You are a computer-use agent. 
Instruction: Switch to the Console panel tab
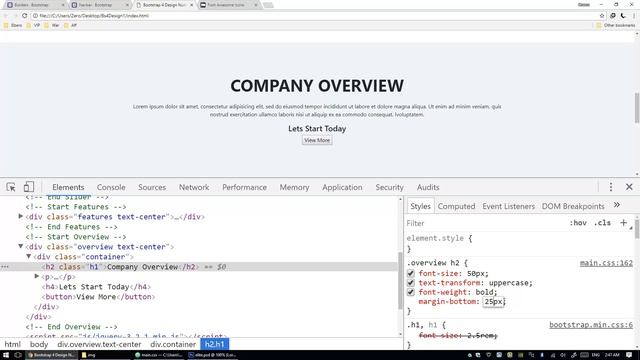click(x=111, y=187)
